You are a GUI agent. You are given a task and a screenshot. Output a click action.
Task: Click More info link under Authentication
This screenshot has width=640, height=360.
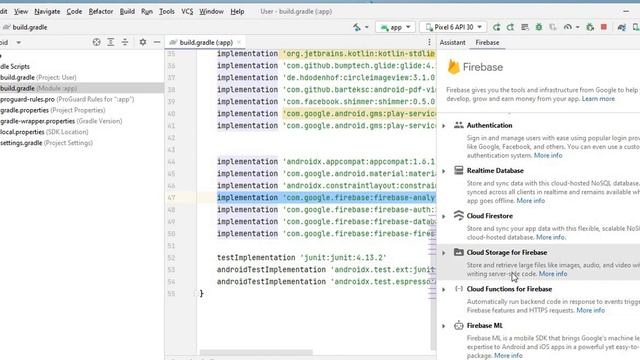[548, 156]
